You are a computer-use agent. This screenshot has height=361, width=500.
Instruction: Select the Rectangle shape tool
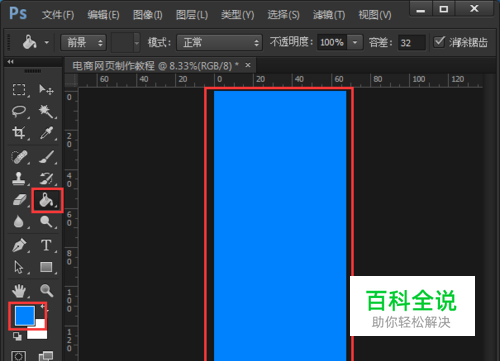pos(46,267)
